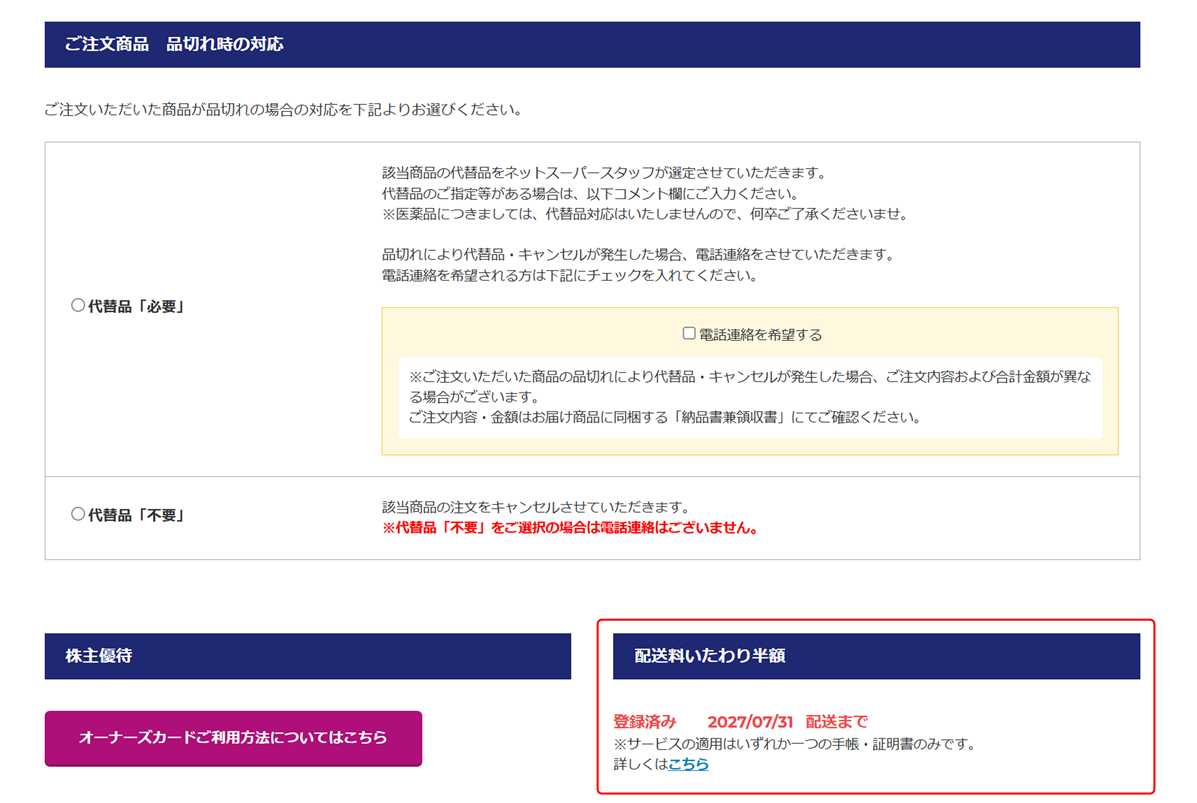This screenshot has width=1197, height=803.
Task: Click the 納品書兼領収書 notice text
Action: click(x=665, y=417)
